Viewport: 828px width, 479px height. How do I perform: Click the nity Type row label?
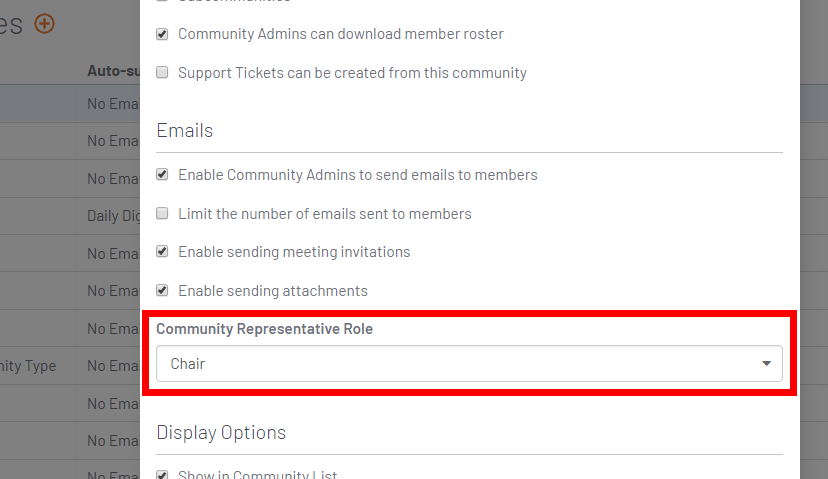pos(28,365)
